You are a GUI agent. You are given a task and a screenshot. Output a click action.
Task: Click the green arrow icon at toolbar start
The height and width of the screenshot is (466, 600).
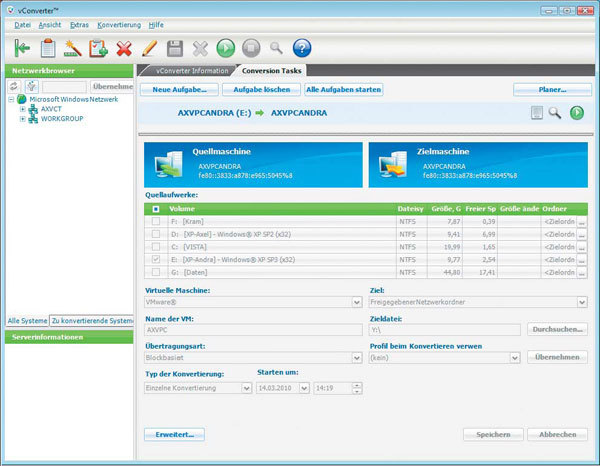coord(22,48)
